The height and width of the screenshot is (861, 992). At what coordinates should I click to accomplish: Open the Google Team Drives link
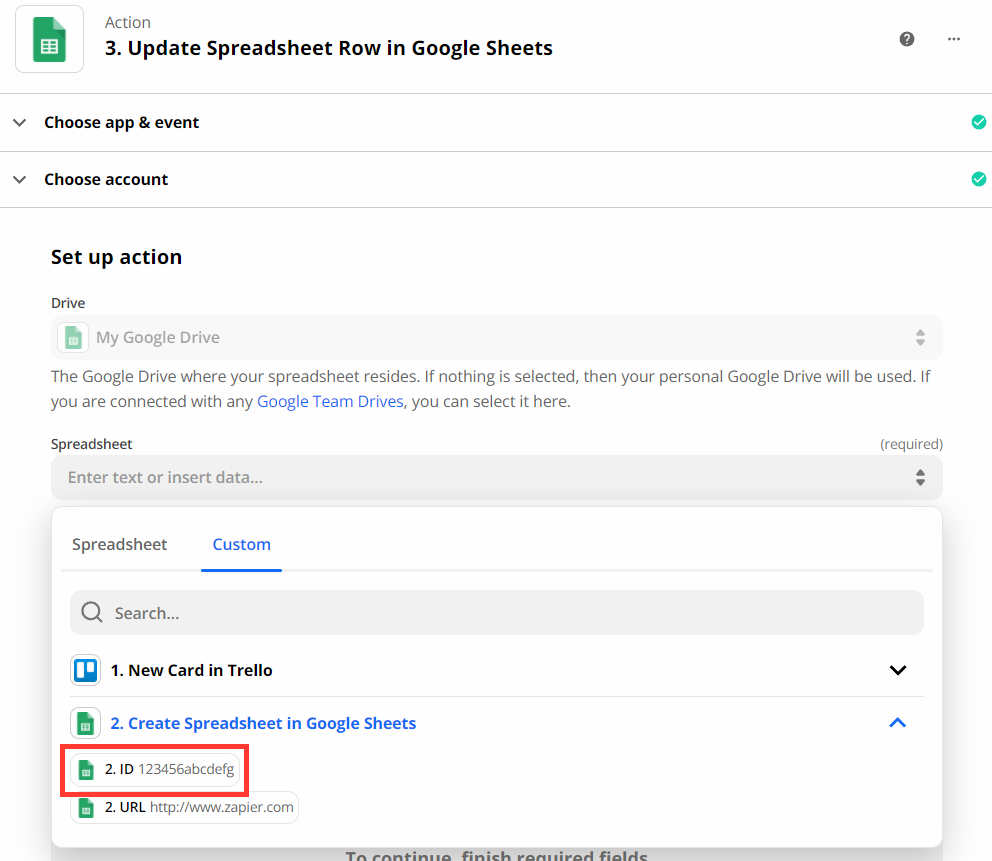[330, 402]
